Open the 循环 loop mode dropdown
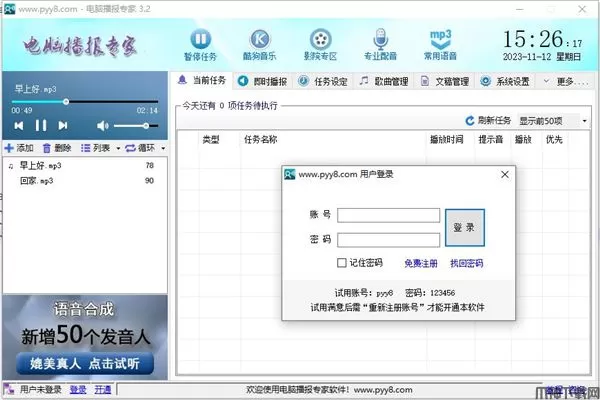The height and width of the screenshot is (400, 600). click(x=163, y=149)
